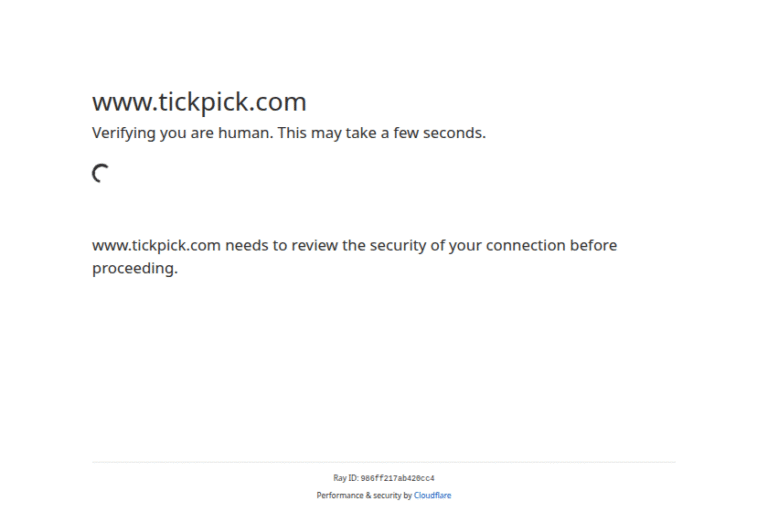The image size is (768, 512).
Task: Click the Ray ID code 986ff217ab428cc4
Action: coord(397,478)
